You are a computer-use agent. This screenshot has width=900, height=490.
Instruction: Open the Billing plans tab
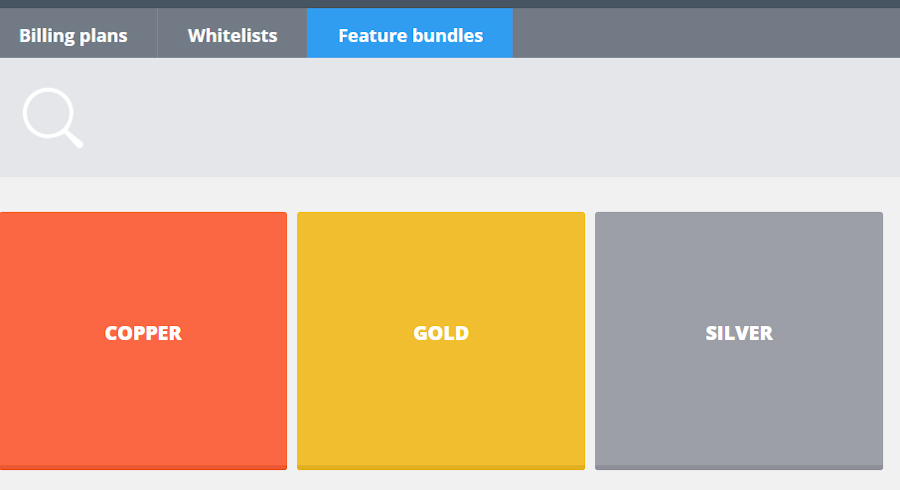74,36
